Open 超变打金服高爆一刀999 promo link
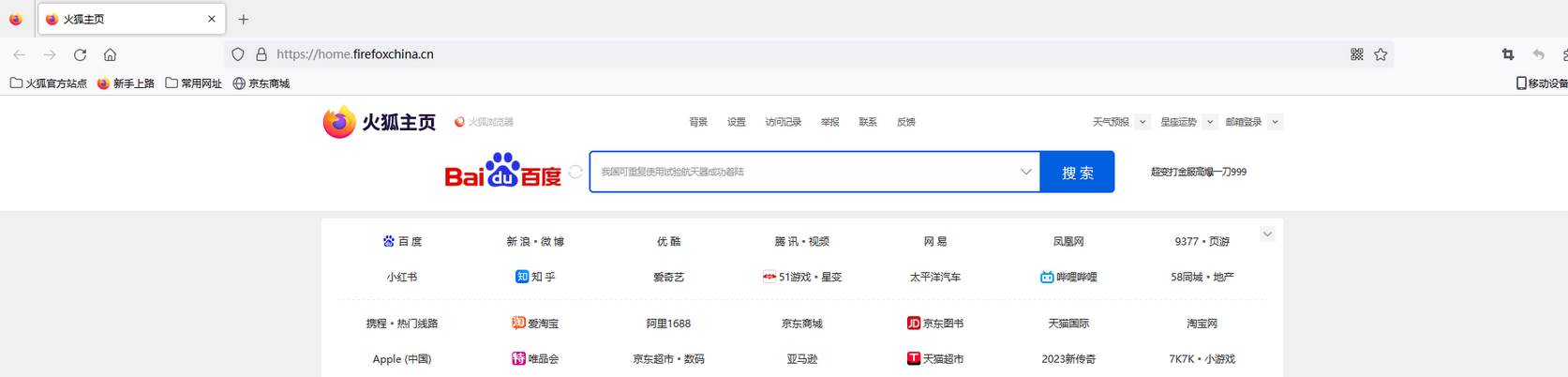Image resolution: width=1568 pixels, height=377 pixels. [x=1199, y=172]
